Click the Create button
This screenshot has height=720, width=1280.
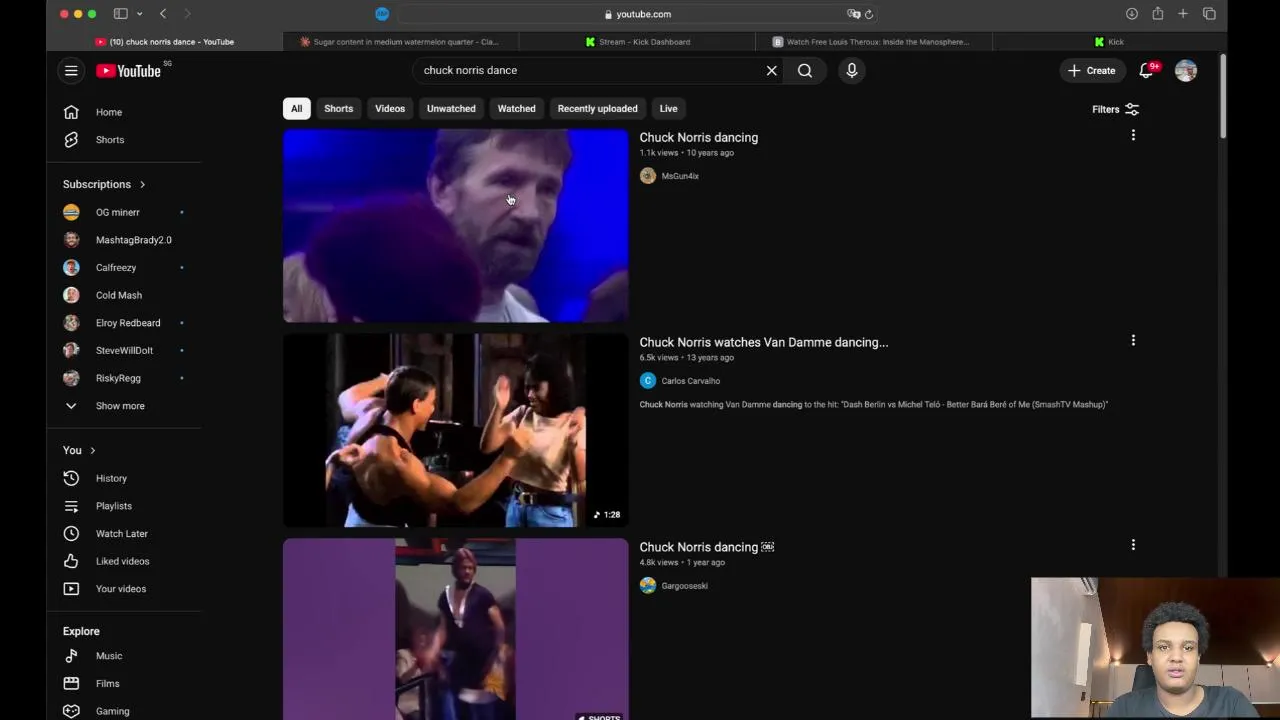click(1091, 70)
